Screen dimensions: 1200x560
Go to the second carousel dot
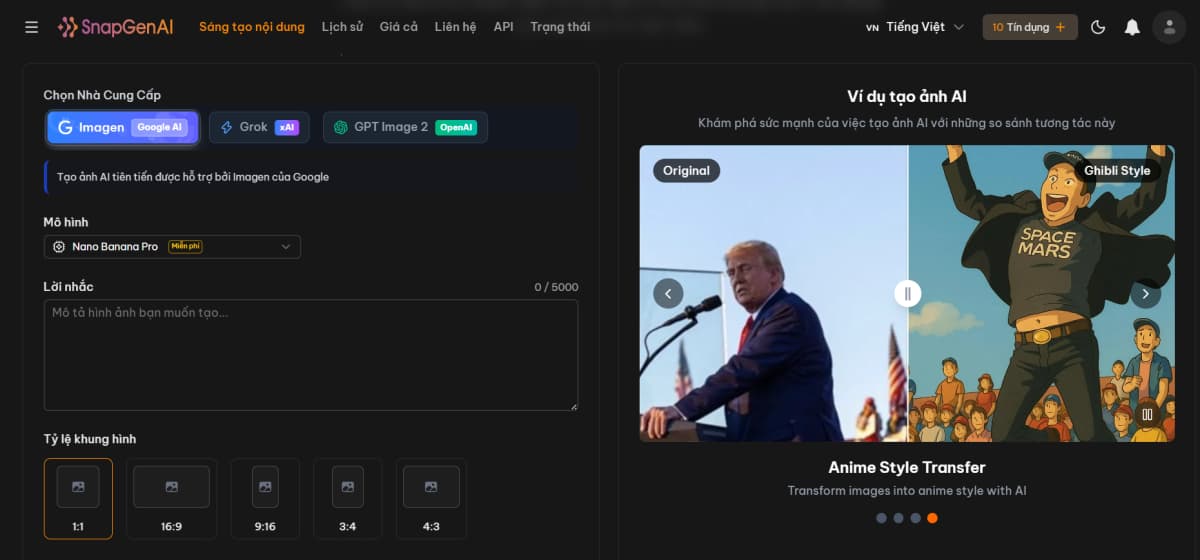[898, 518]
